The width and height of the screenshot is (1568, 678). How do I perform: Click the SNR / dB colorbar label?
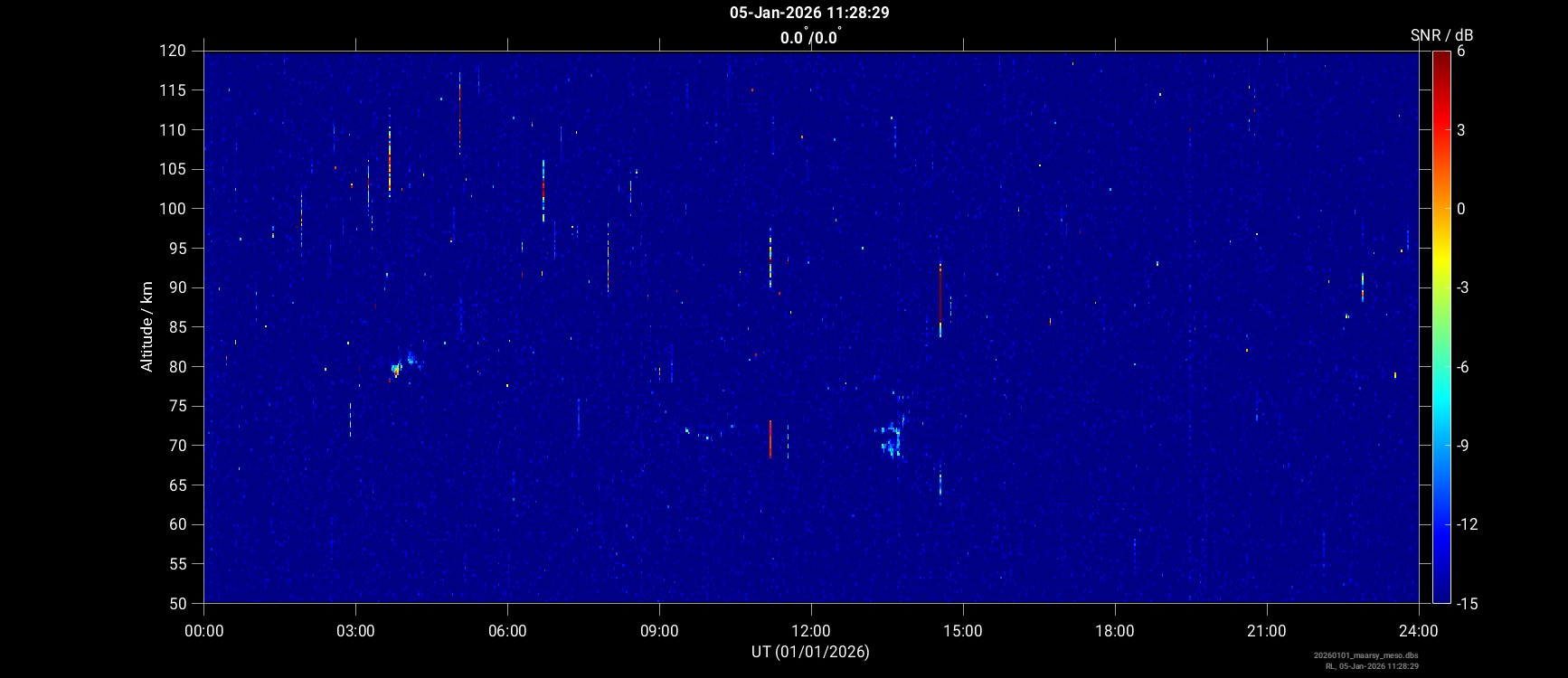tap(1441, 35)
